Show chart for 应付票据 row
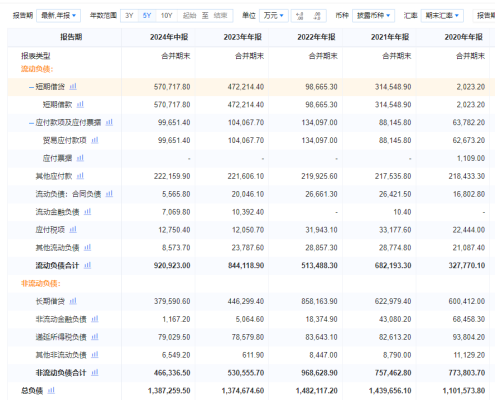Screen dimensions: 496x400 [x=80, y=158]
